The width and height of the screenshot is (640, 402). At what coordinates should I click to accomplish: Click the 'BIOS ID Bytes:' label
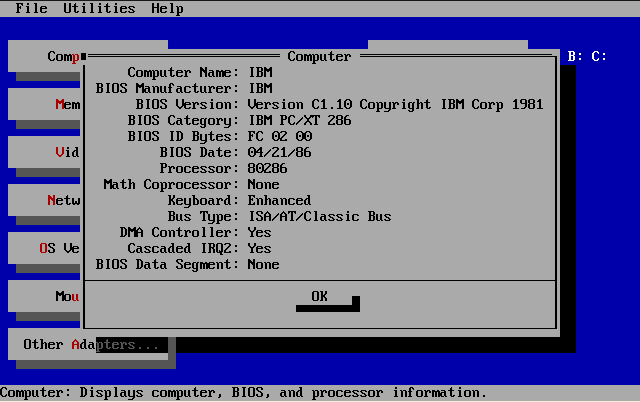pyautogui.click(x=183, y=136)
